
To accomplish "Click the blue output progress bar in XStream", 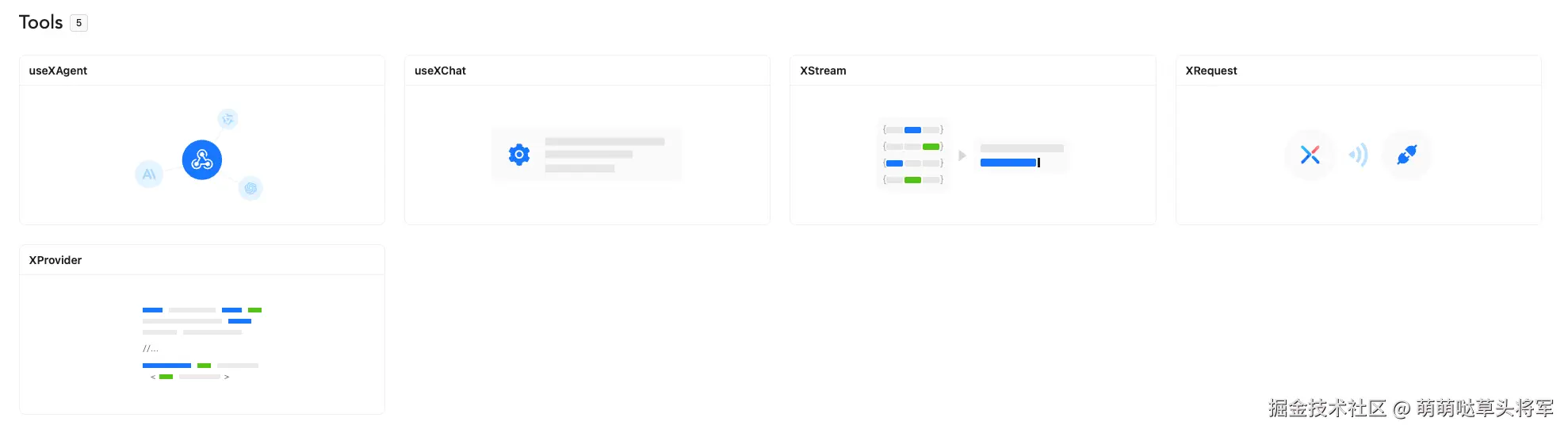I will [x=1008, y=163].
